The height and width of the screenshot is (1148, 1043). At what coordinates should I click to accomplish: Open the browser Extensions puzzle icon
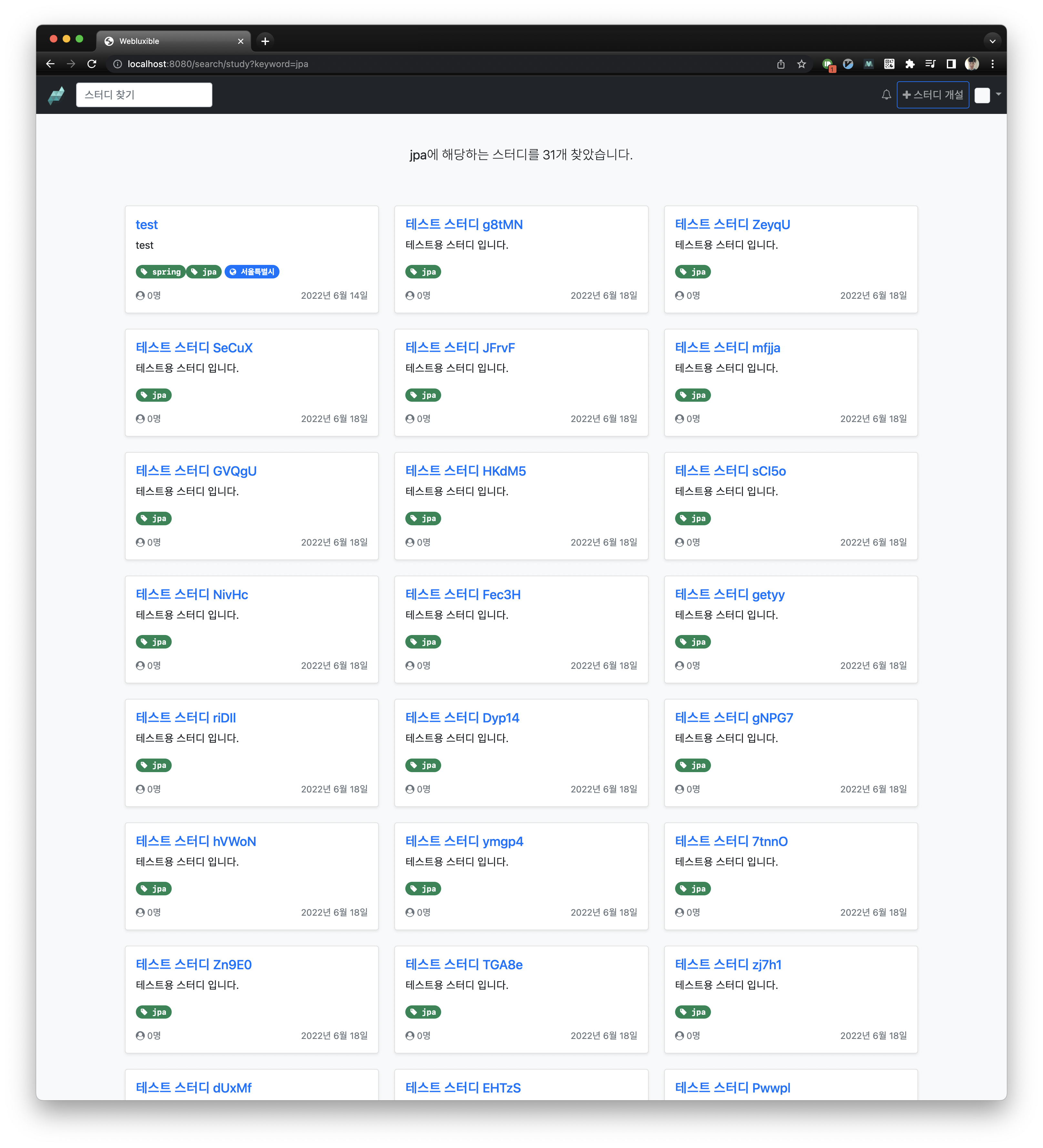point(910,64)
